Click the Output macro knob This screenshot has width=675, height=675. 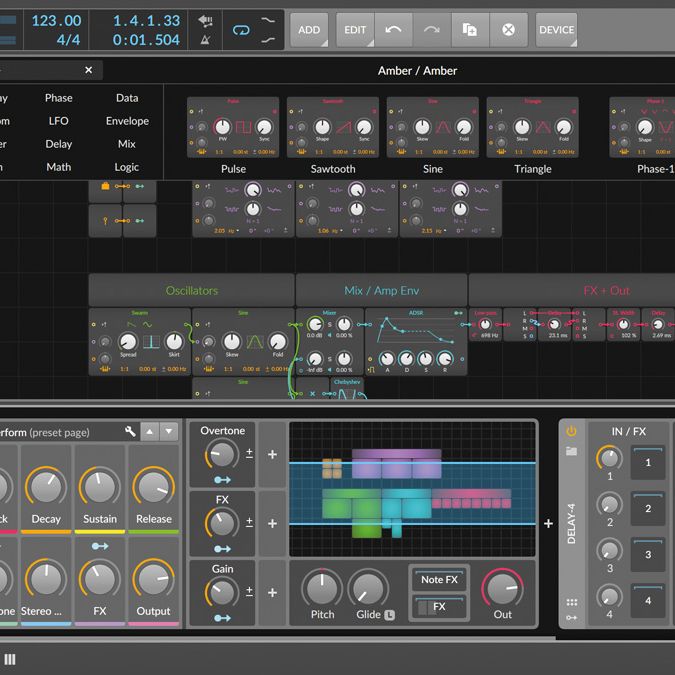[154, 579]
